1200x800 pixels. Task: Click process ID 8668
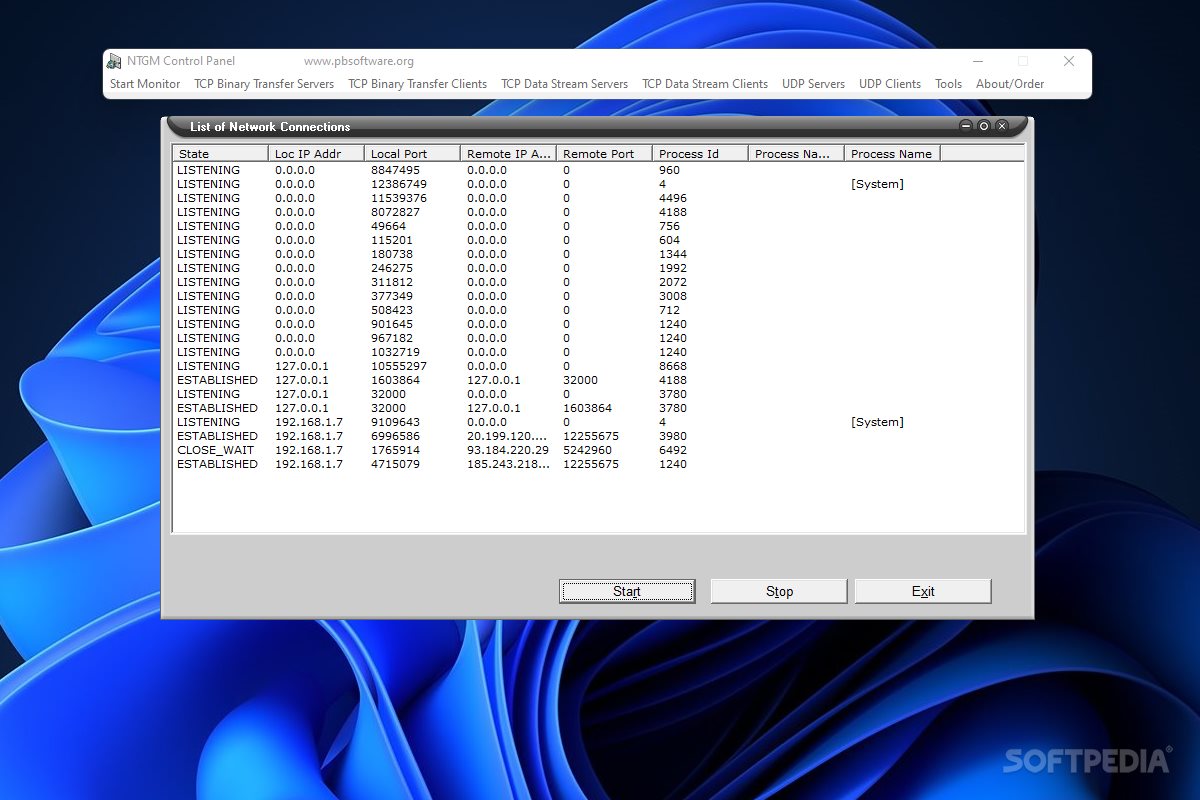coord(673,366)
